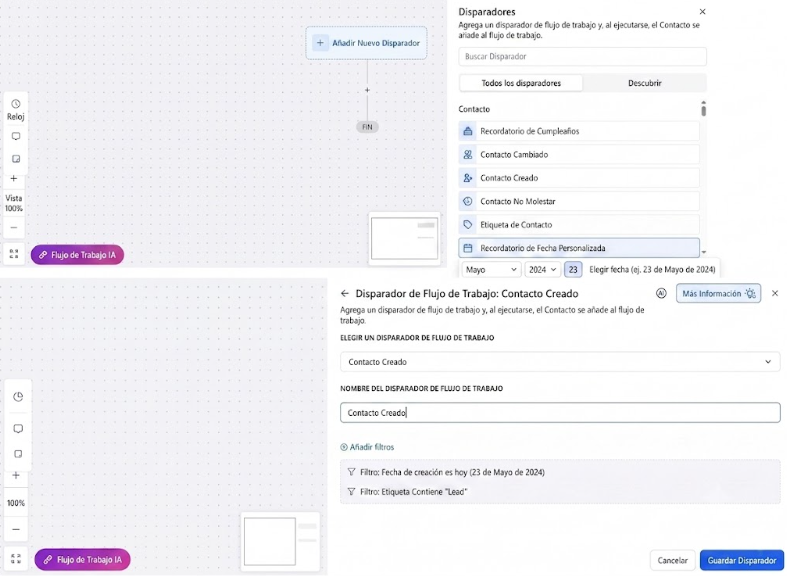
Task: Click the AI icon beside Más Información
Action: tap(661, 294)
